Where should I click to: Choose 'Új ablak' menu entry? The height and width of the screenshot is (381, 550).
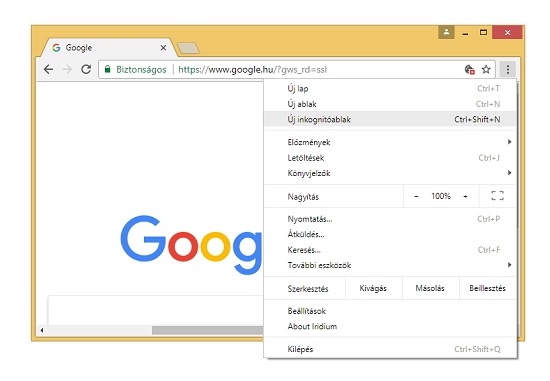390,104
